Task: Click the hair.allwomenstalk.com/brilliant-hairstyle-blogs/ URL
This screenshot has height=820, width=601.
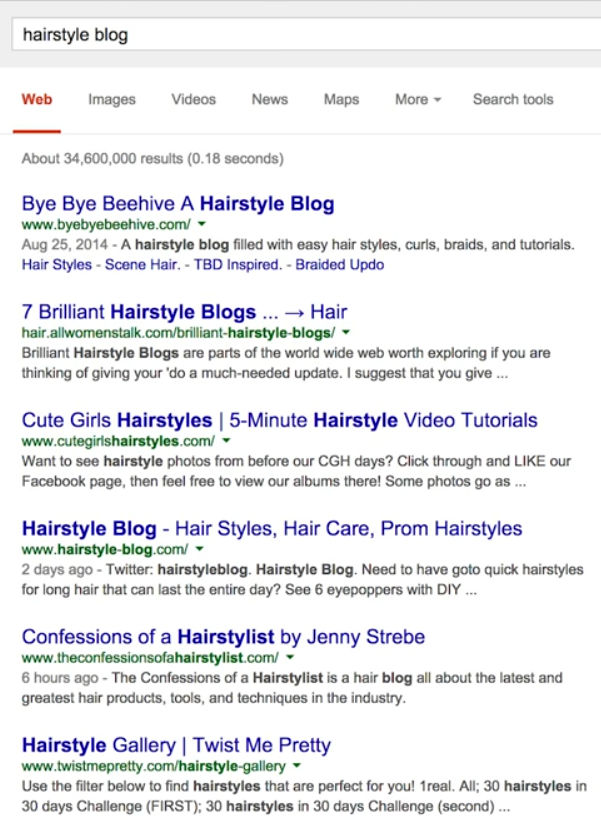Action: [178, 333]
